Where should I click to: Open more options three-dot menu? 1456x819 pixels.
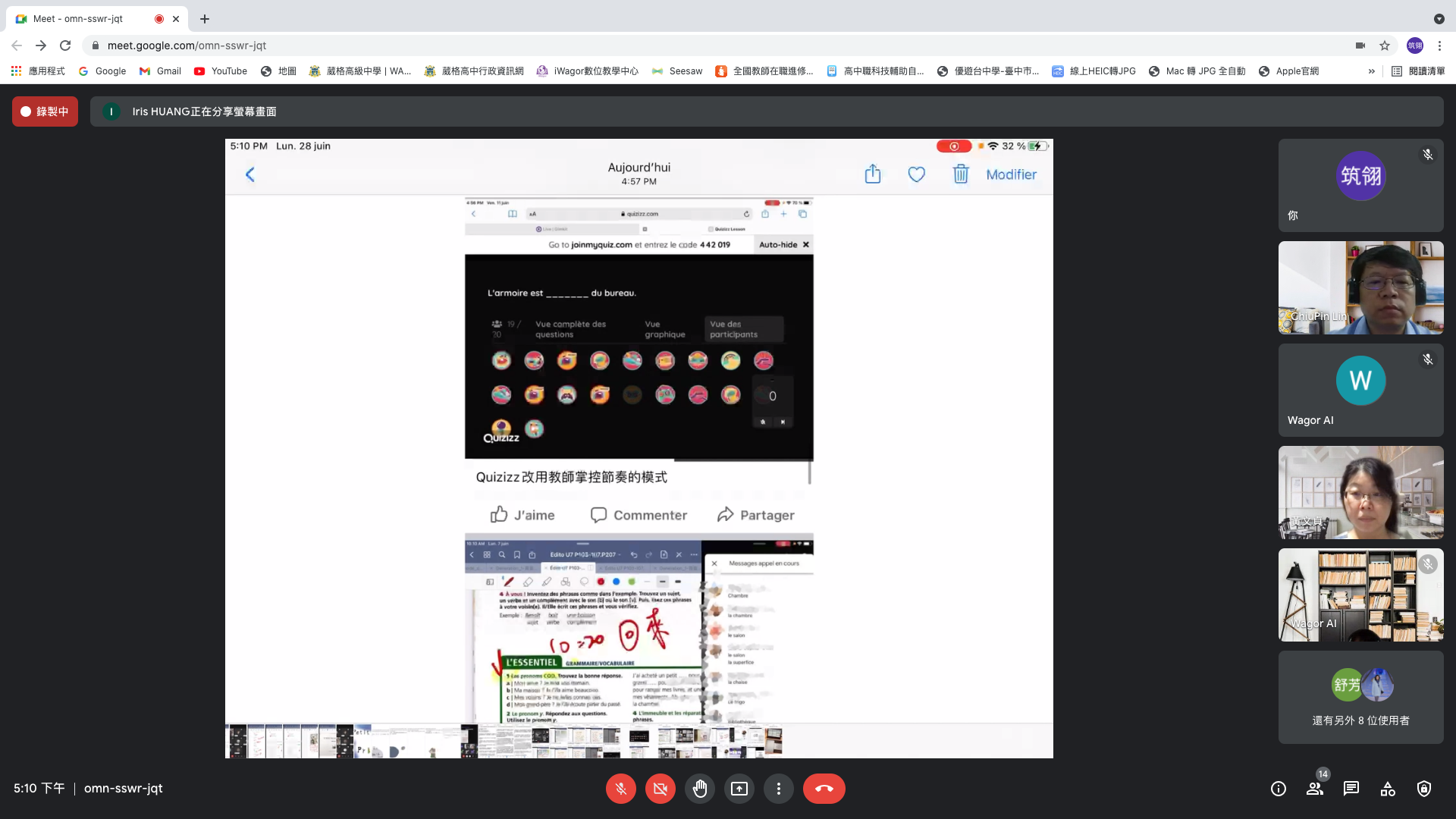point(778,789)
